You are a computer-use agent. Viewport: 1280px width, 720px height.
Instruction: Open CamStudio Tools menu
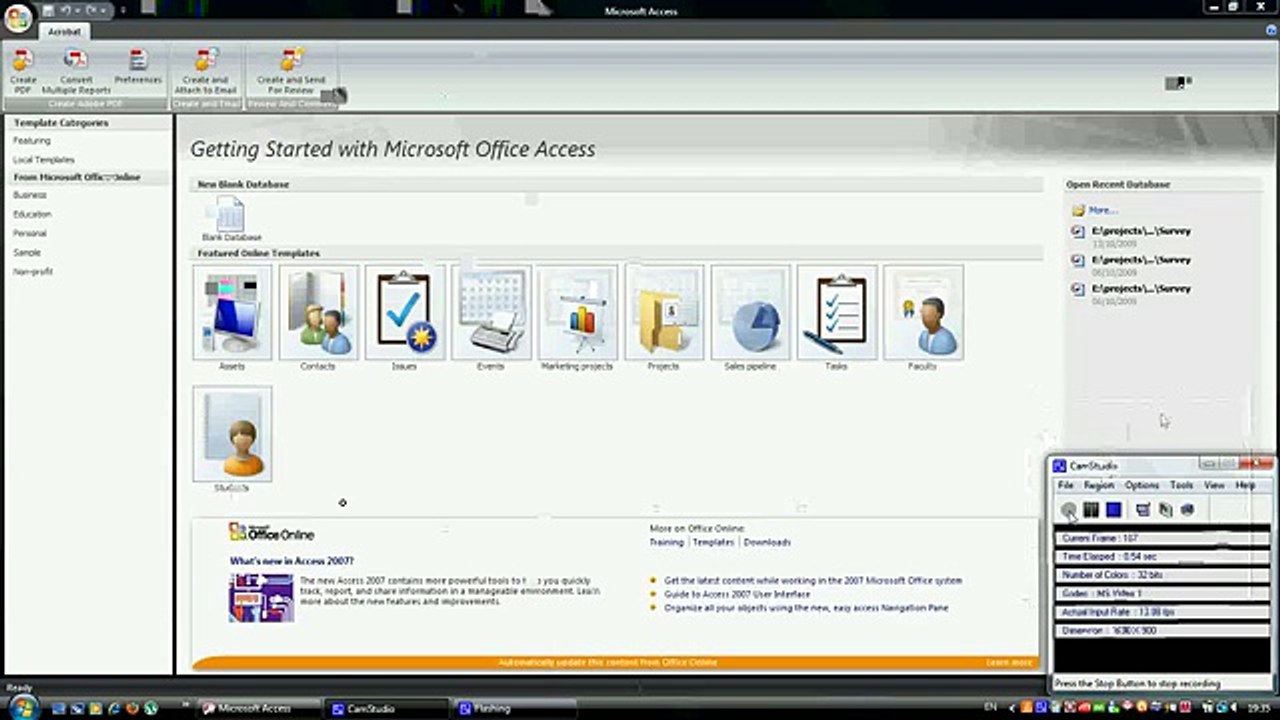[1182, 485]
